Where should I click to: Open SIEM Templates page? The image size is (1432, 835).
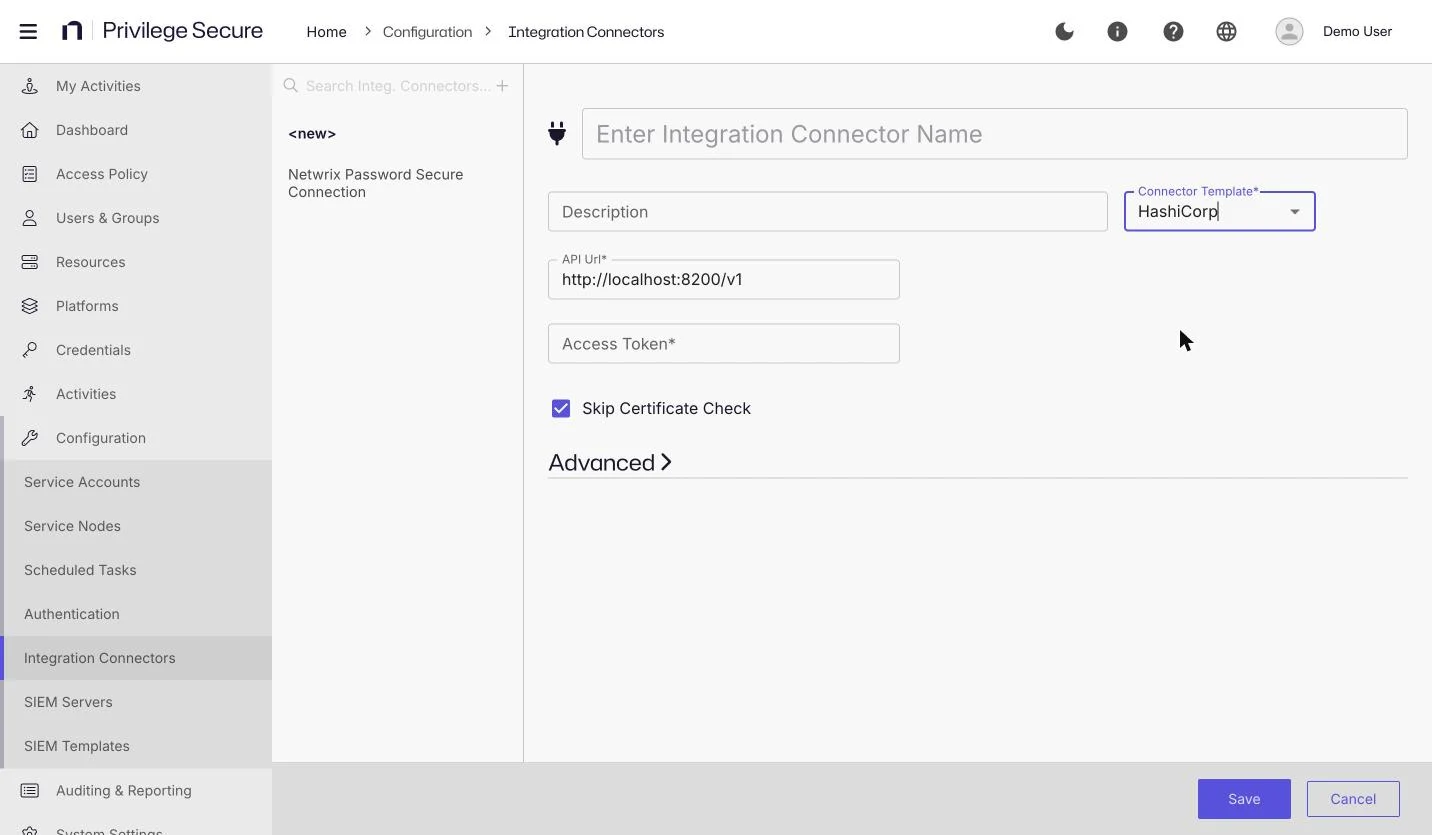[x=136, y=746]
